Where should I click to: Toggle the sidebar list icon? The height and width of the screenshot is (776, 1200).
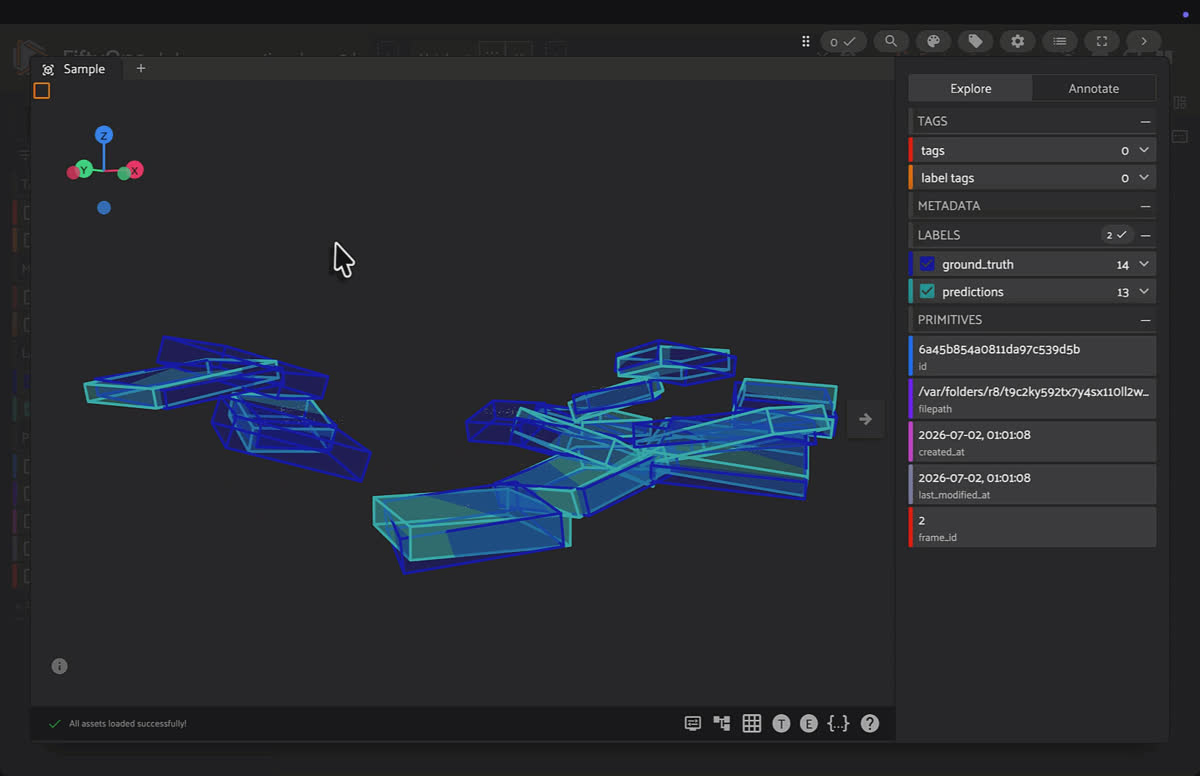click(1060, 41)
